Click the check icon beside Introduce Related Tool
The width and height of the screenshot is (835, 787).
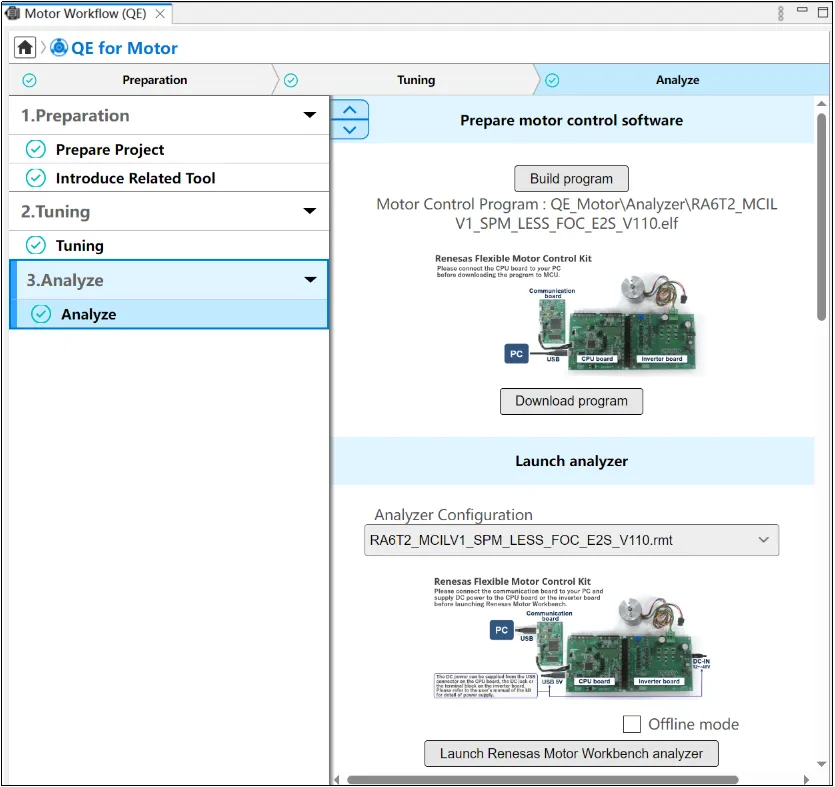click(x=36, y=178)
